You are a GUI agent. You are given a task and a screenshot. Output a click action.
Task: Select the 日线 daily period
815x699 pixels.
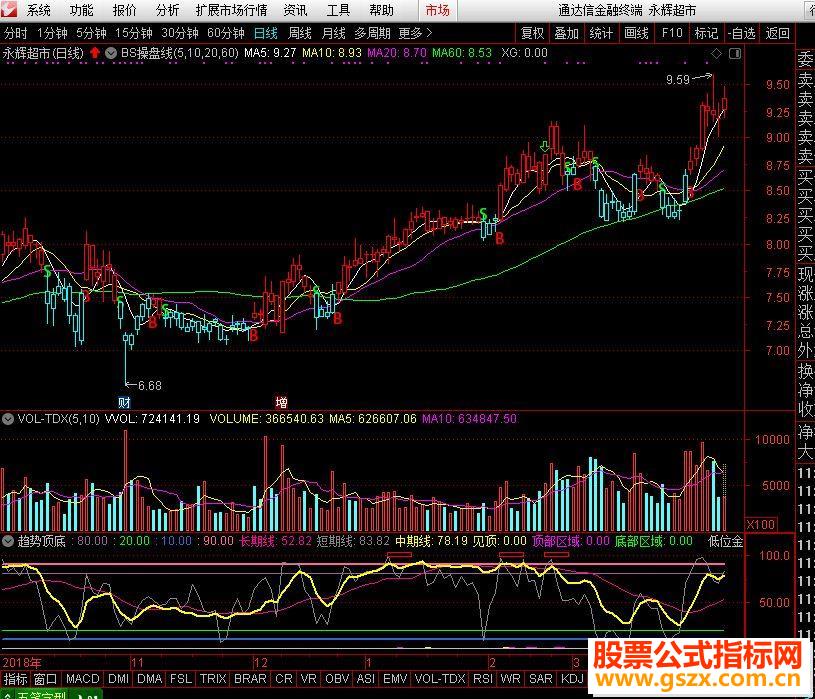(x=266, y=33)
